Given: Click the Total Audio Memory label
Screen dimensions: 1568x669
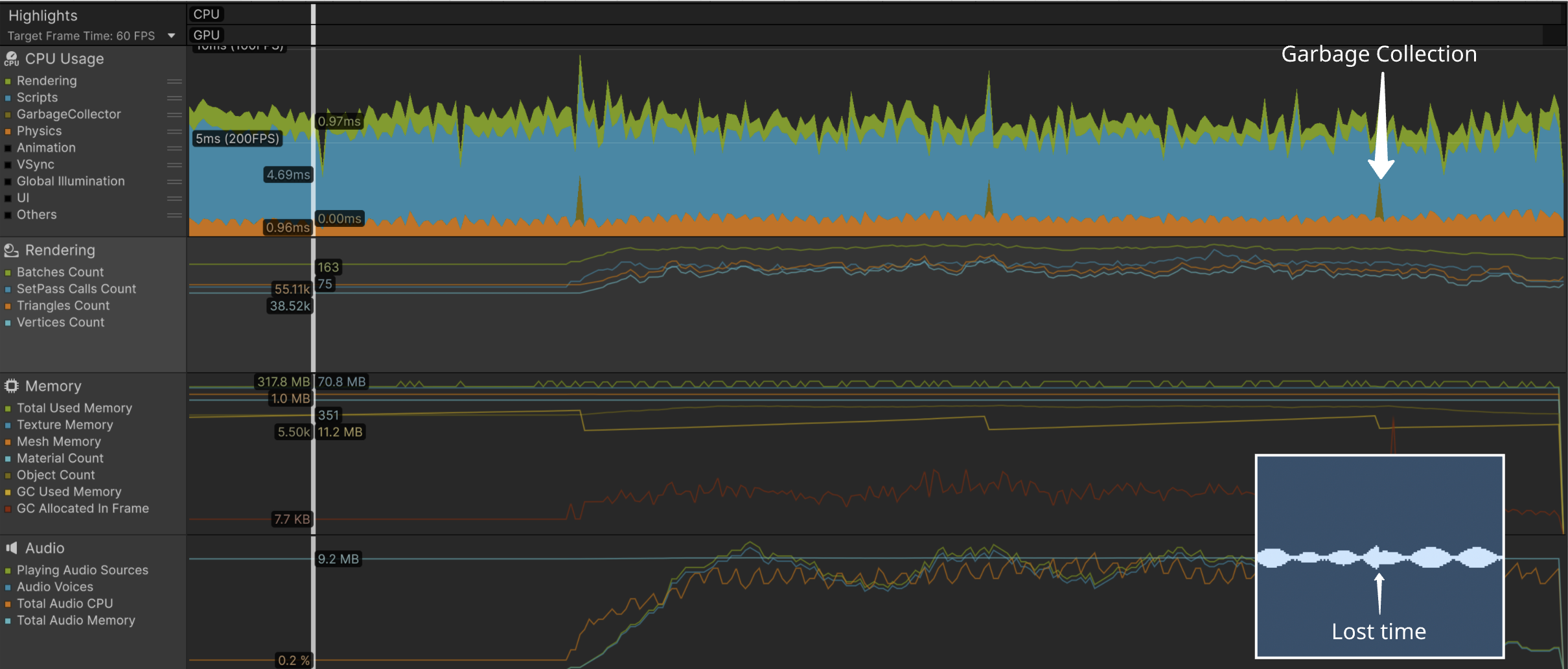Looking at the screenshot, I should [76, 620].
